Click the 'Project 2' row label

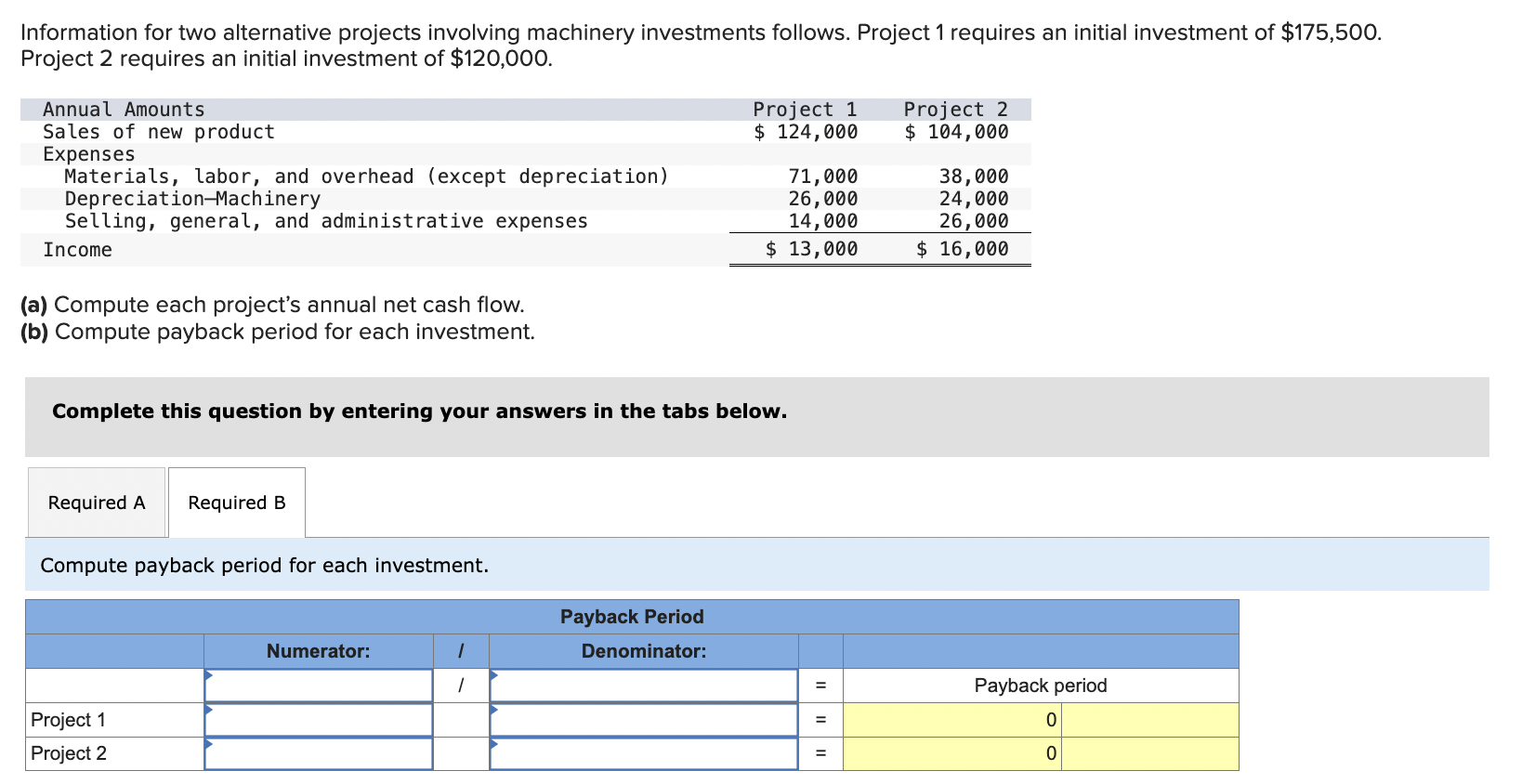(69, 753)
